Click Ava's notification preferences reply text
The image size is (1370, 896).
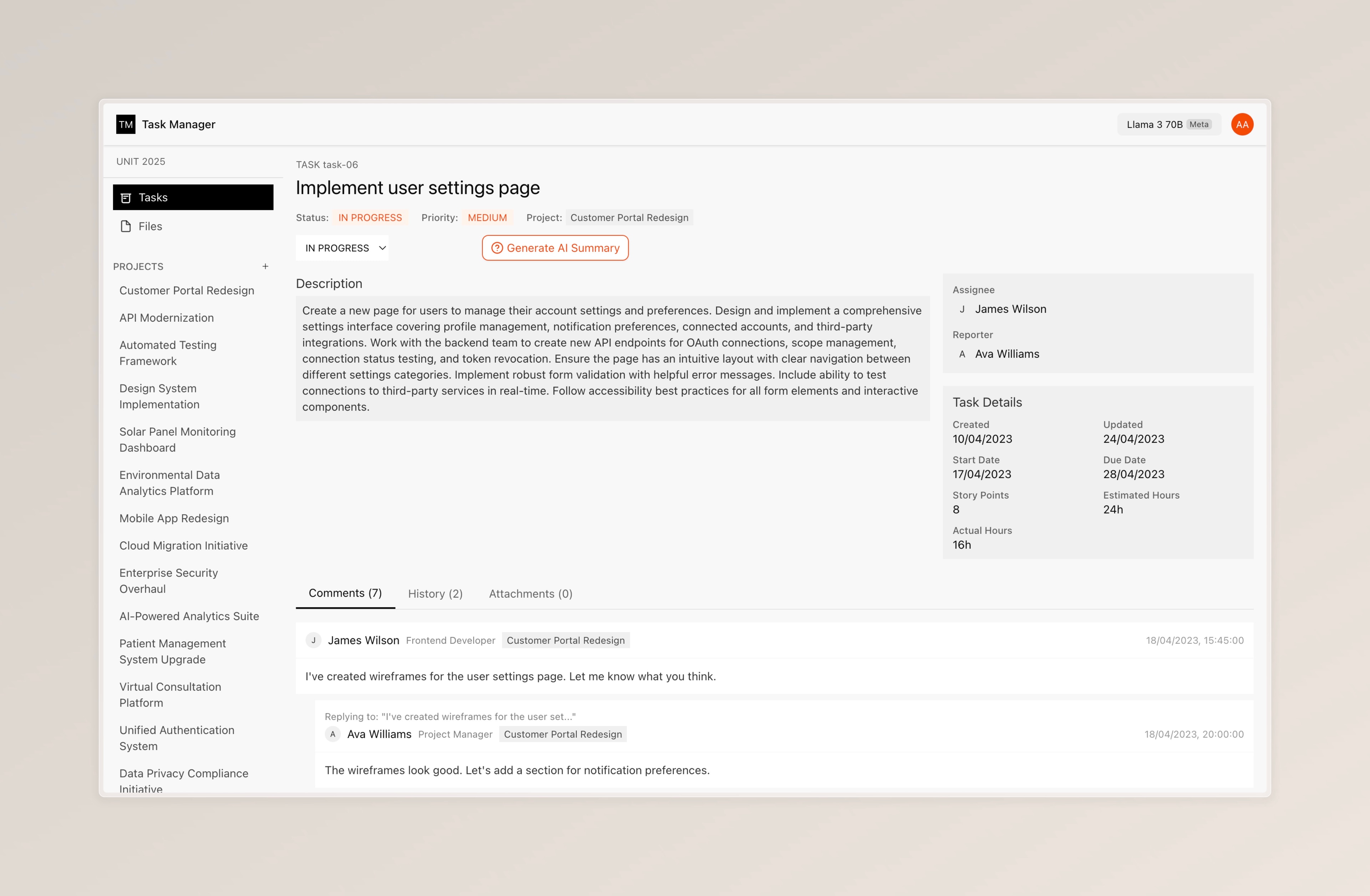click(516, 770)
